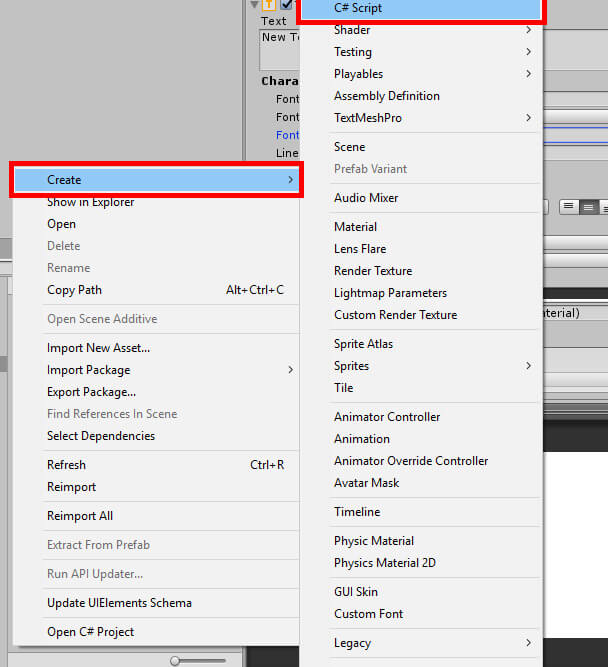Click the highlighted text alignment button
608x667 pixels.
(x=589, y=207)
